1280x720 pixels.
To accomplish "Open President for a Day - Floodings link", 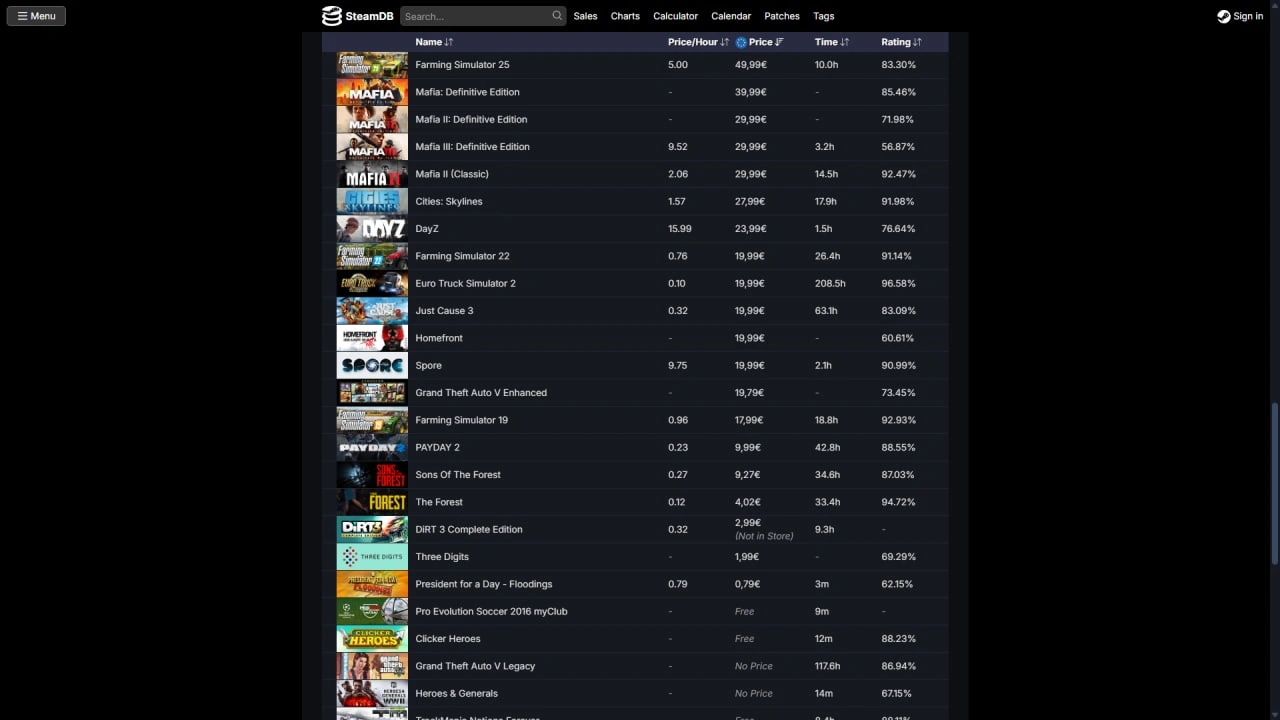I will point(484,584).
